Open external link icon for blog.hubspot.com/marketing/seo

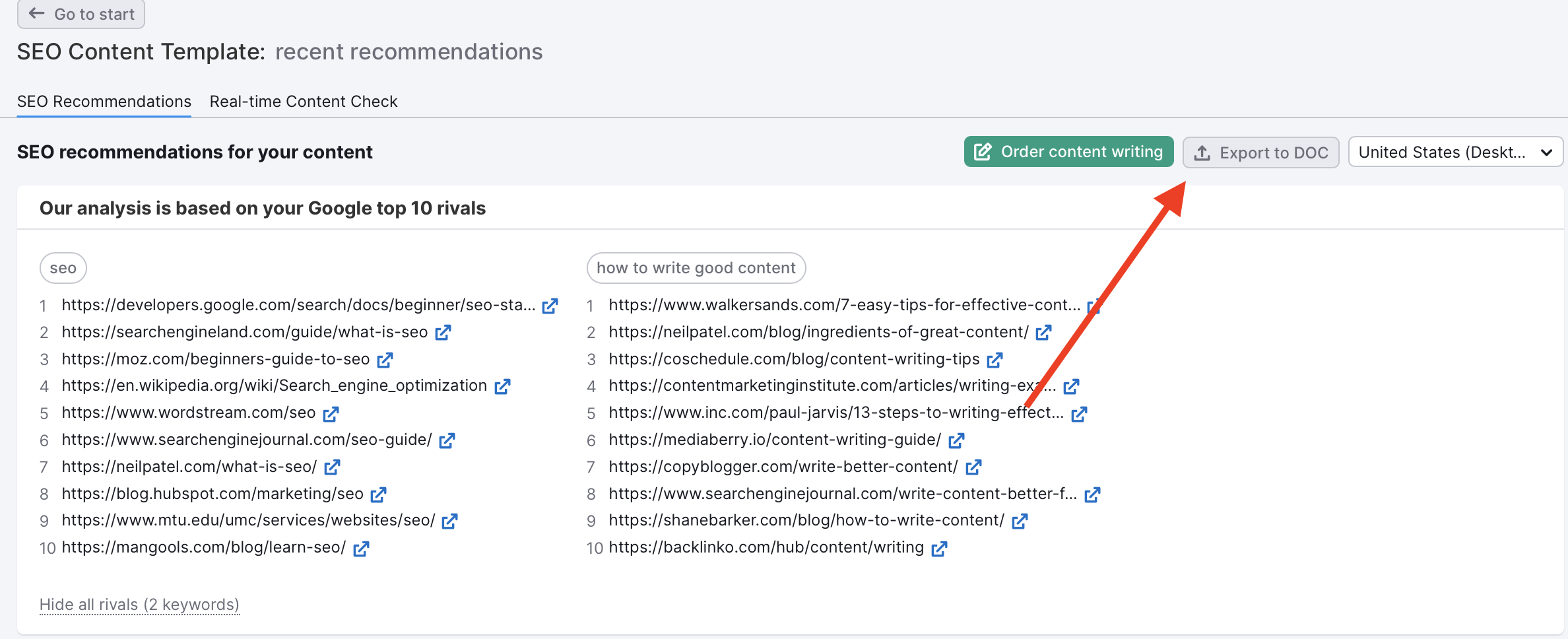[x=378, y=494]
